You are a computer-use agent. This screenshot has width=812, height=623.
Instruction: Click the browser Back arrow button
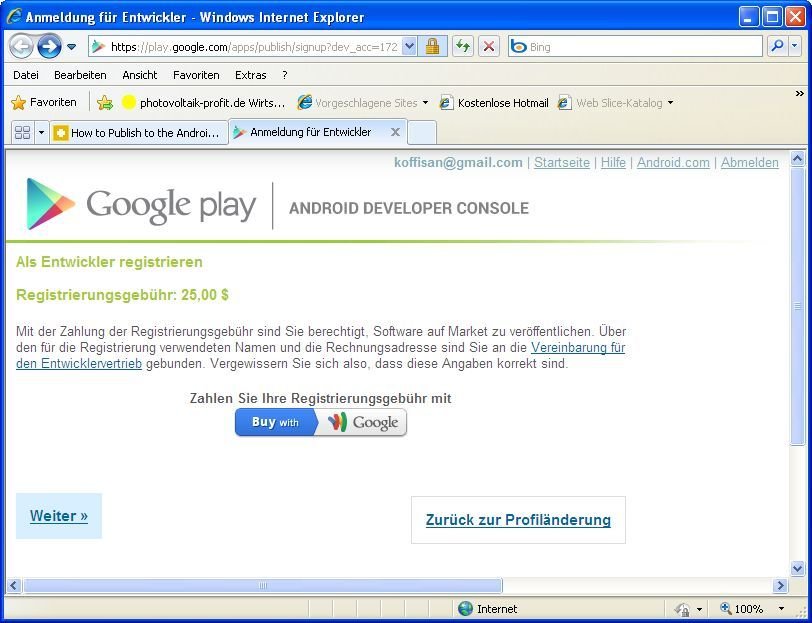pos(21,47)
